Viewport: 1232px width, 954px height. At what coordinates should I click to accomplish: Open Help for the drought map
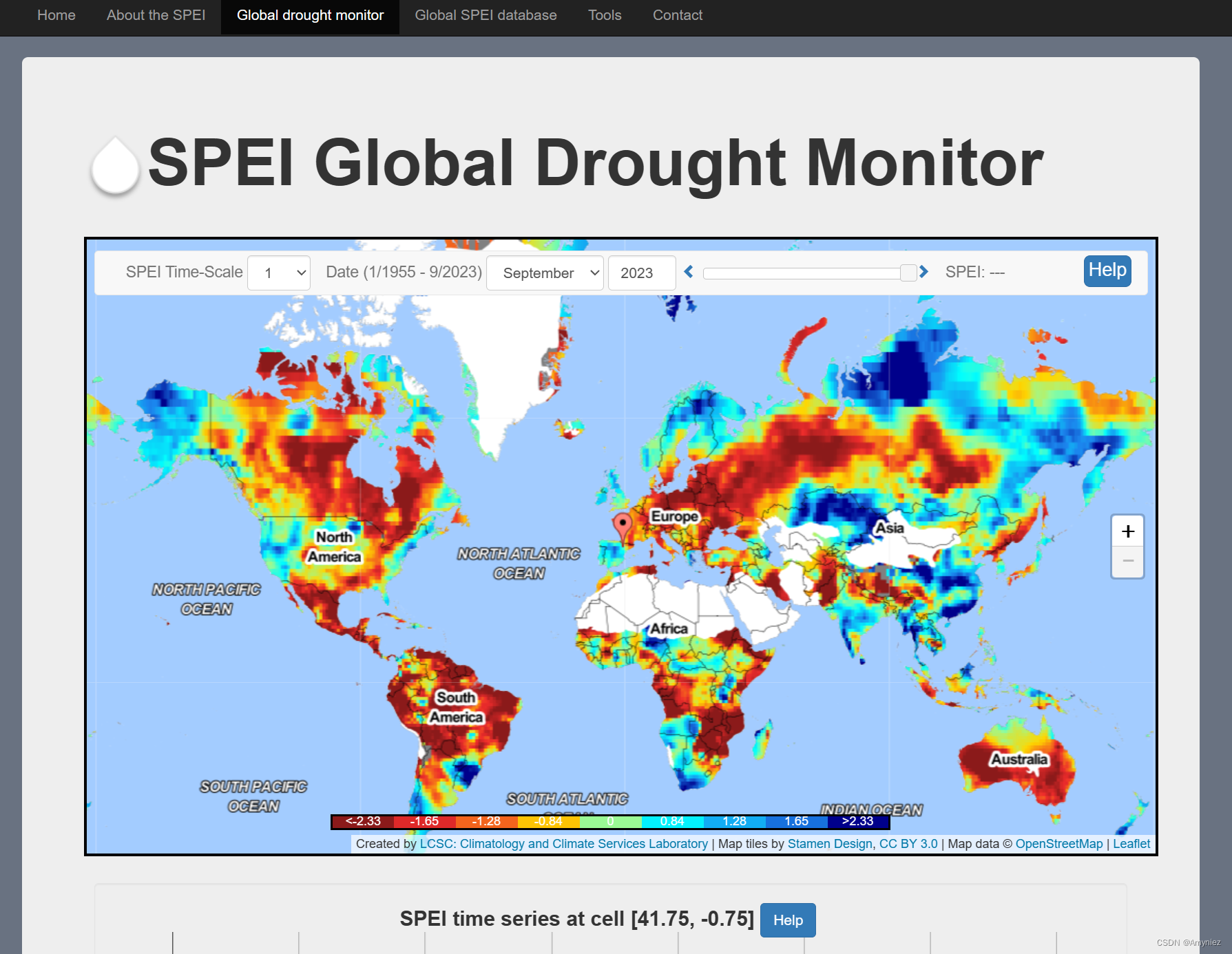pyautogui.click(x=1107, y=271)
